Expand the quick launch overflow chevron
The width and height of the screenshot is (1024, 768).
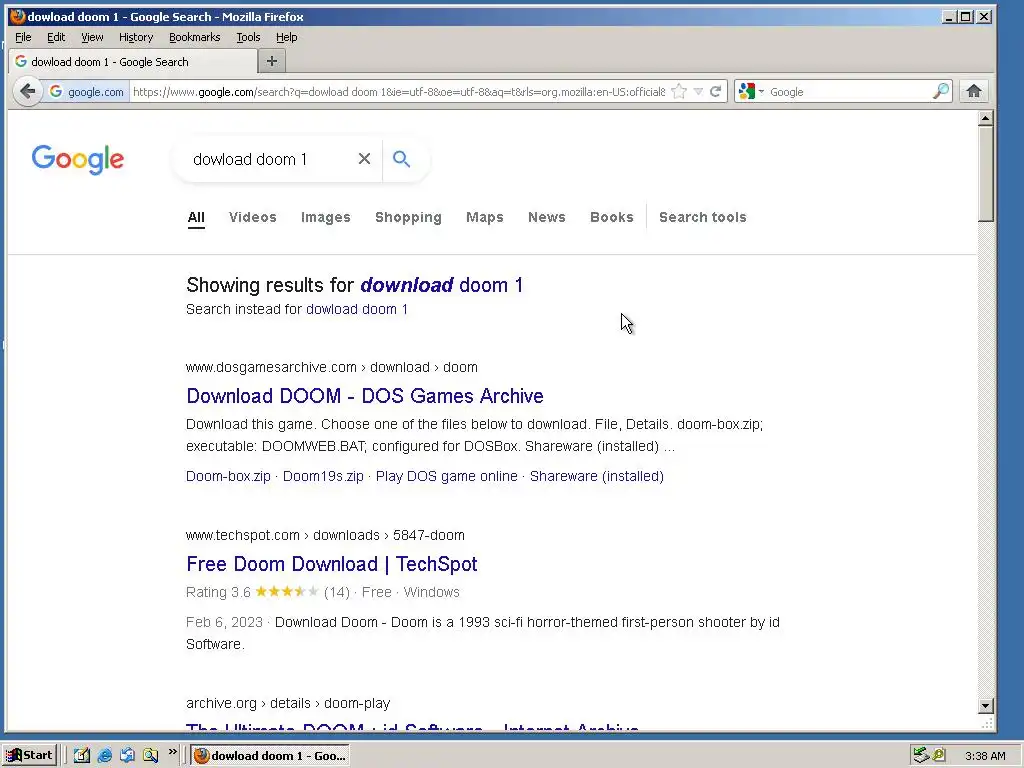172,752
